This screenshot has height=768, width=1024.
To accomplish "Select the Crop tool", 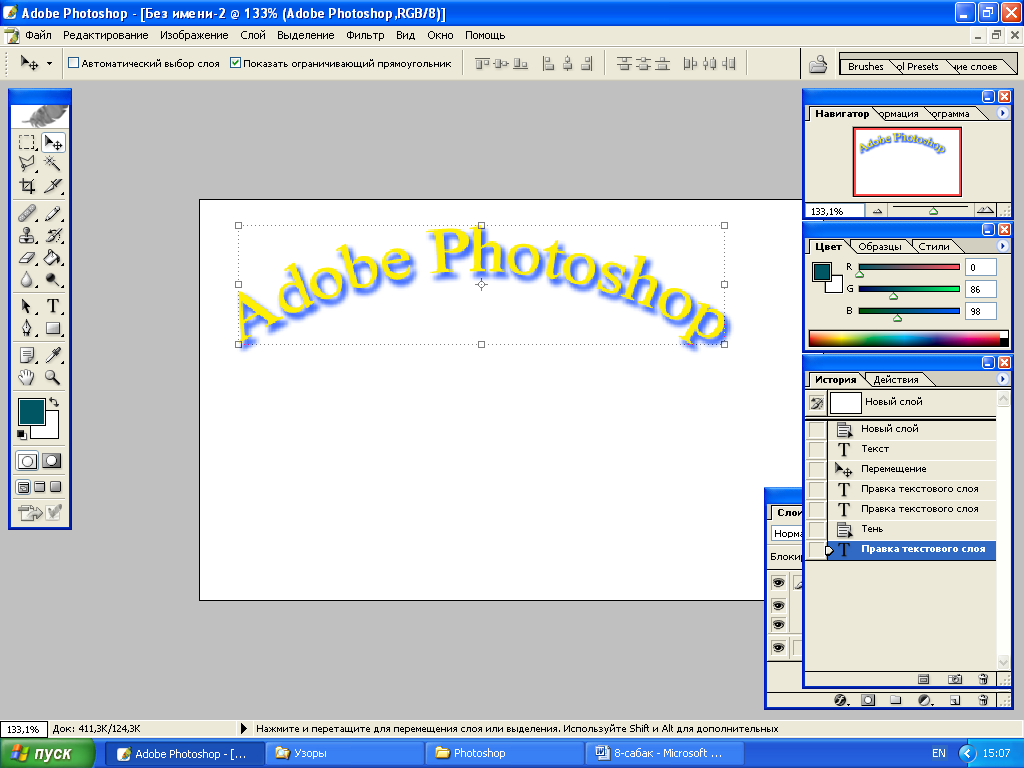I will click(x=27, y=185).
